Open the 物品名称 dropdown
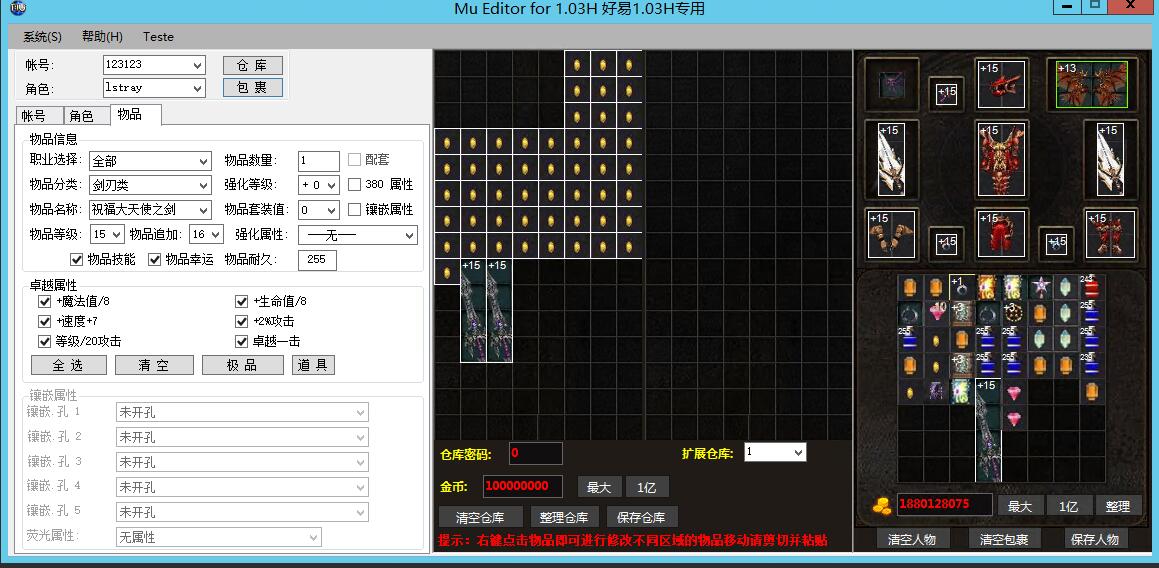The height and width of the screenshot is (568, 1159). pos(150,209)
